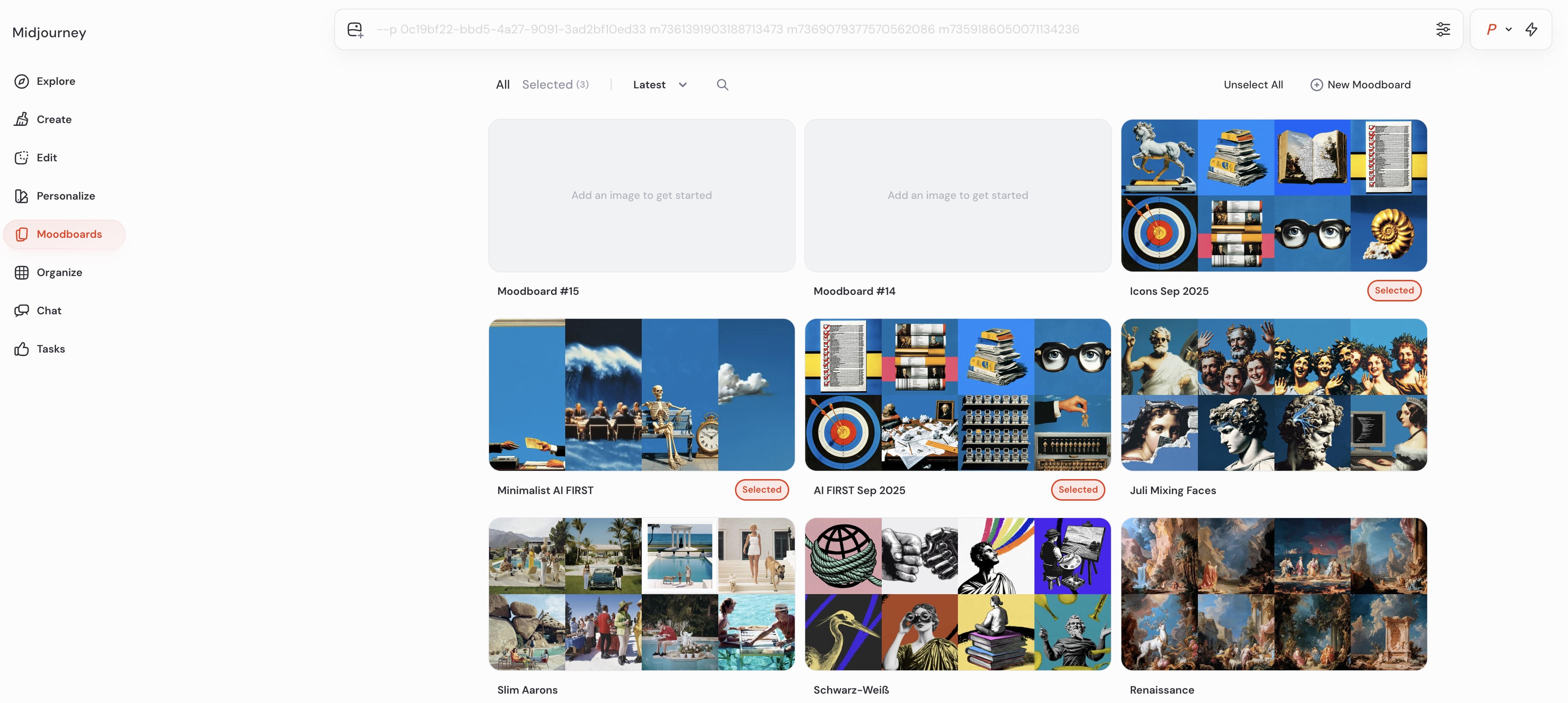Expand the Latest sort dropdown

pos(660,84)
